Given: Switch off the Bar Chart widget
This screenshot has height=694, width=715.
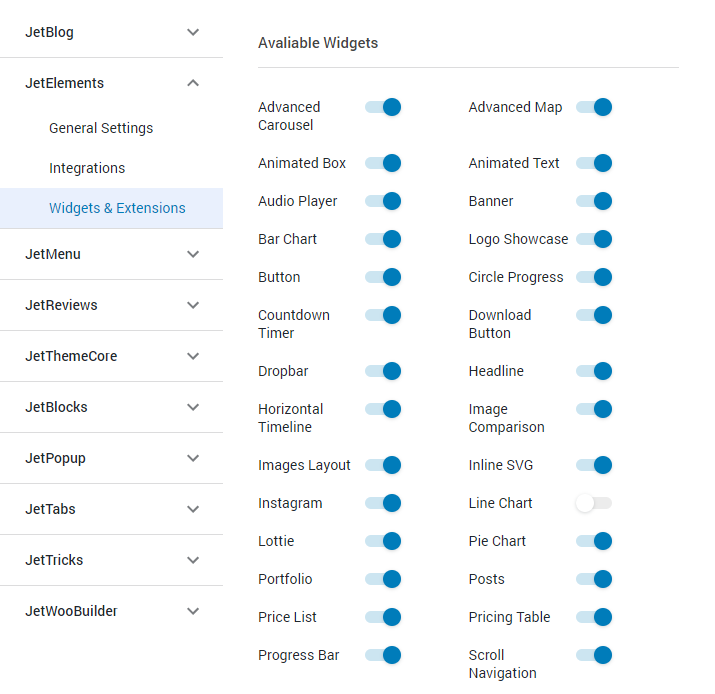Looking at the screenshot, I should tap(383, 239).
